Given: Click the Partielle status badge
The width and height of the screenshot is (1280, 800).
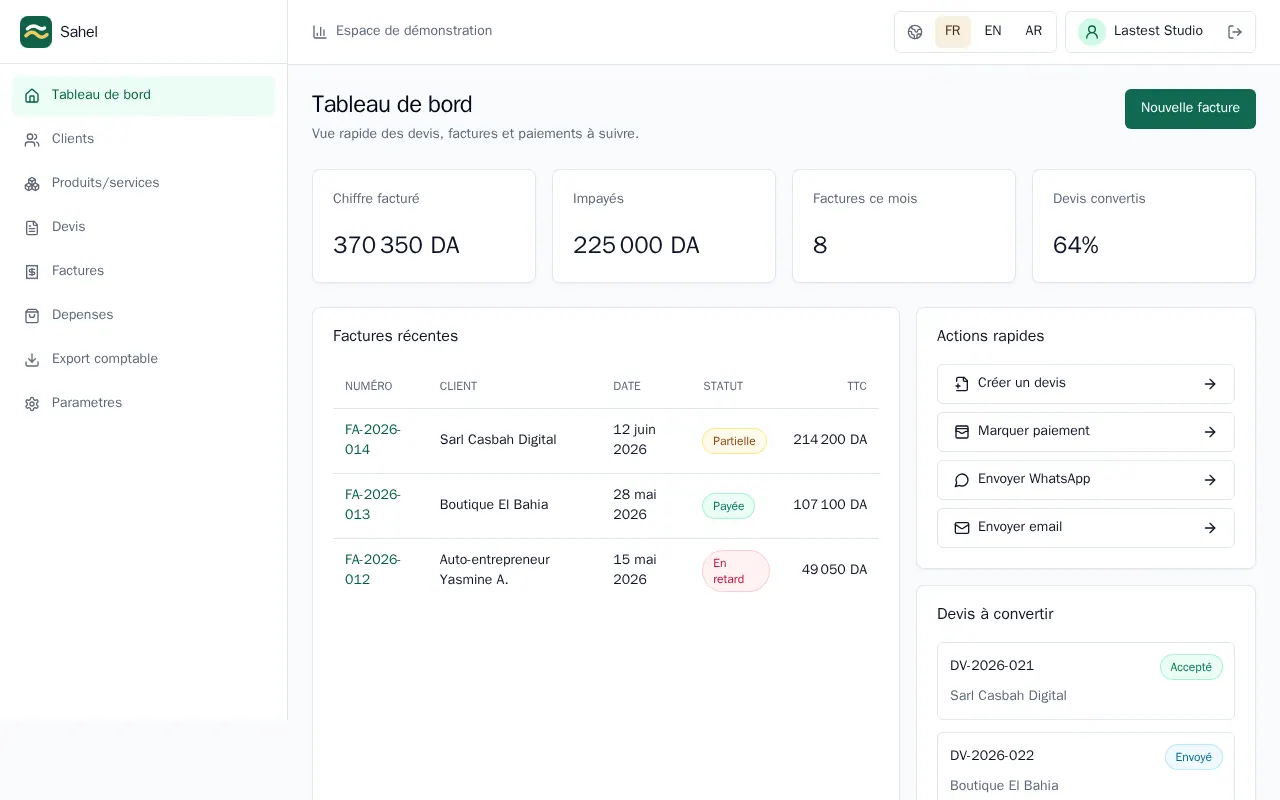Looking at the screenshot, I should click(x=734, y=441).
